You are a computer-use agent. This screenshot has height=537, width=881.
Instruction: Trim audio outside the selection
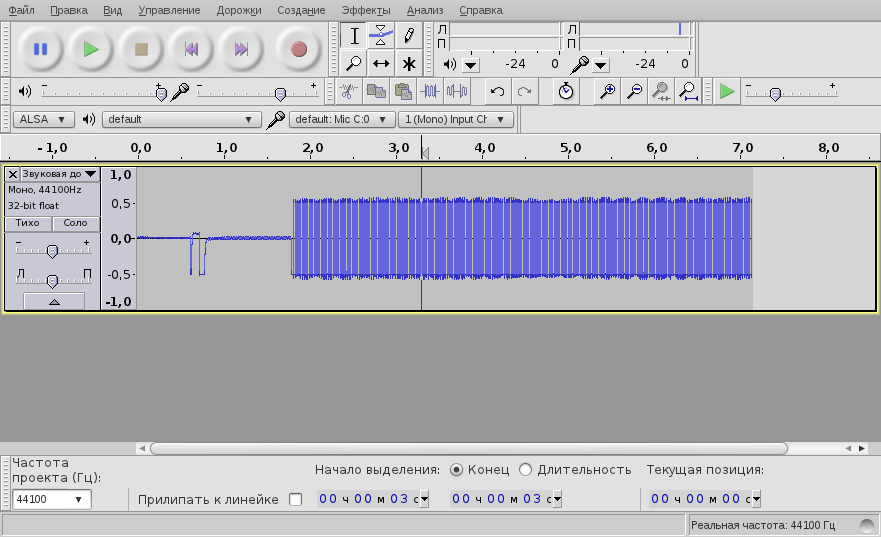pyautogui.click(x=430, y=91)
